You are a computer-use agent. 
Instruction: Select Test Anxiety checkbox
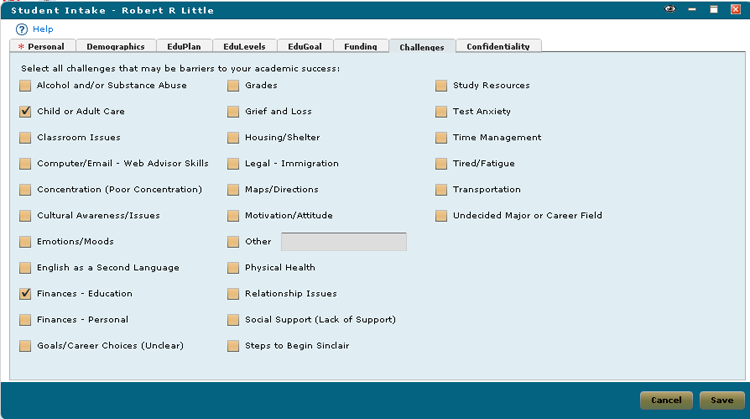click(x=441, y=111)
